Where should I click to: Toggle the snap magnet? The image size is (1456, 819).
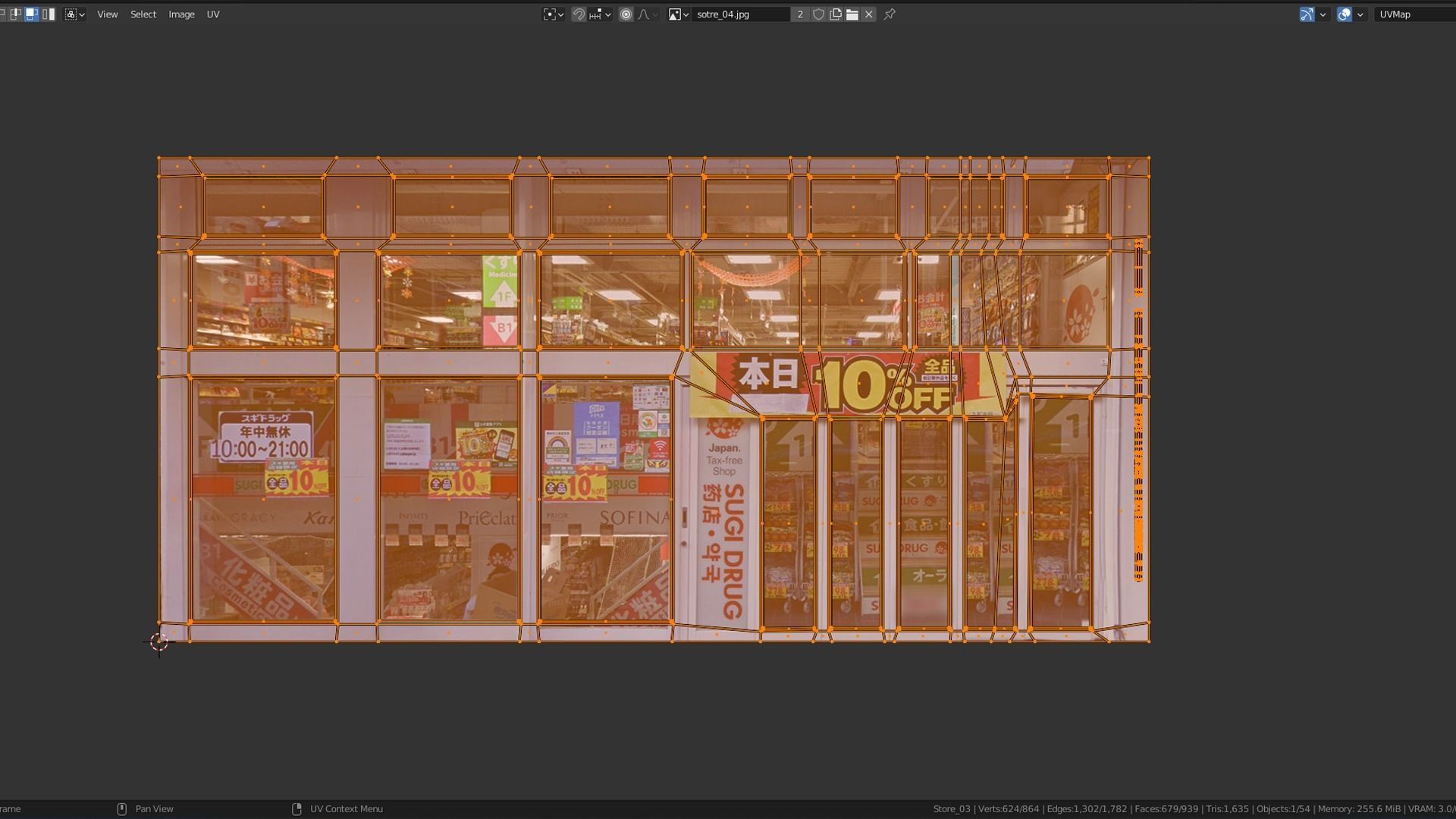coord(579,14)
